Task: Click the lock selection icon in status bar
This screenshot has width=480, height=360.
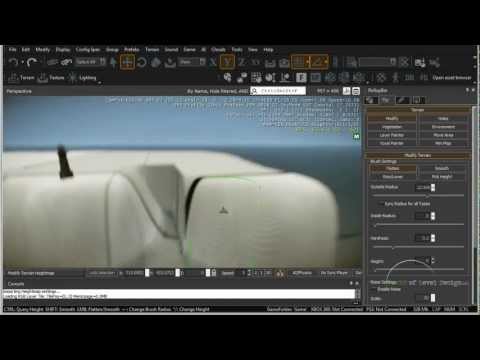Action: click(214, 273)
